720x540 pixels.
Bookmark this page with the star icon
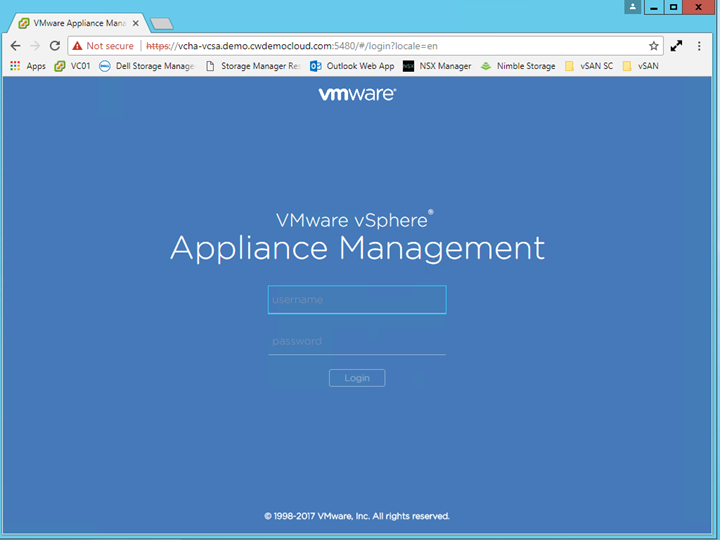pyautogui.click(x=653, y=46)
